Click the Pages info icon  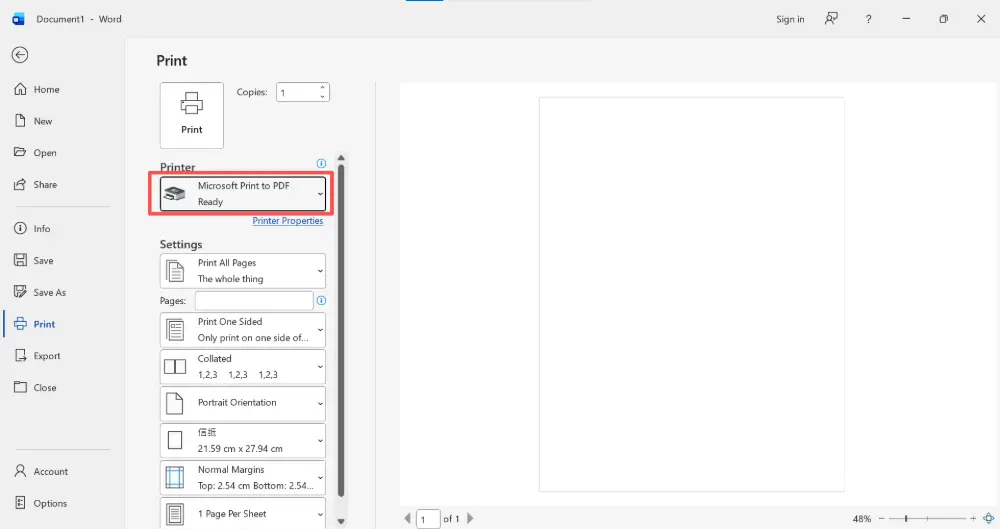(321, 301)
